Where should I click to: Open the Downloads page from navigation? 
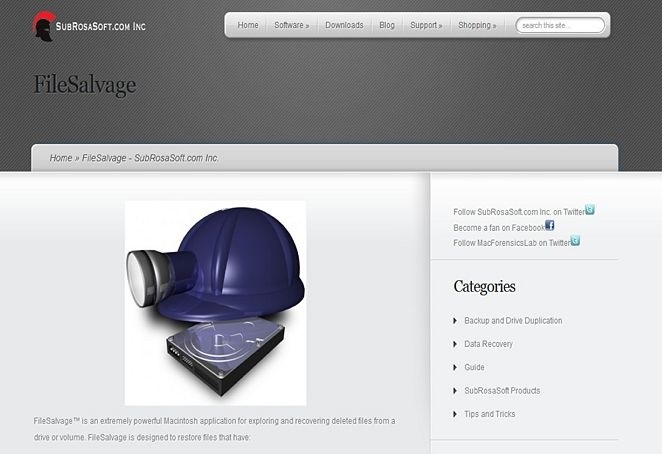[344, 25]
